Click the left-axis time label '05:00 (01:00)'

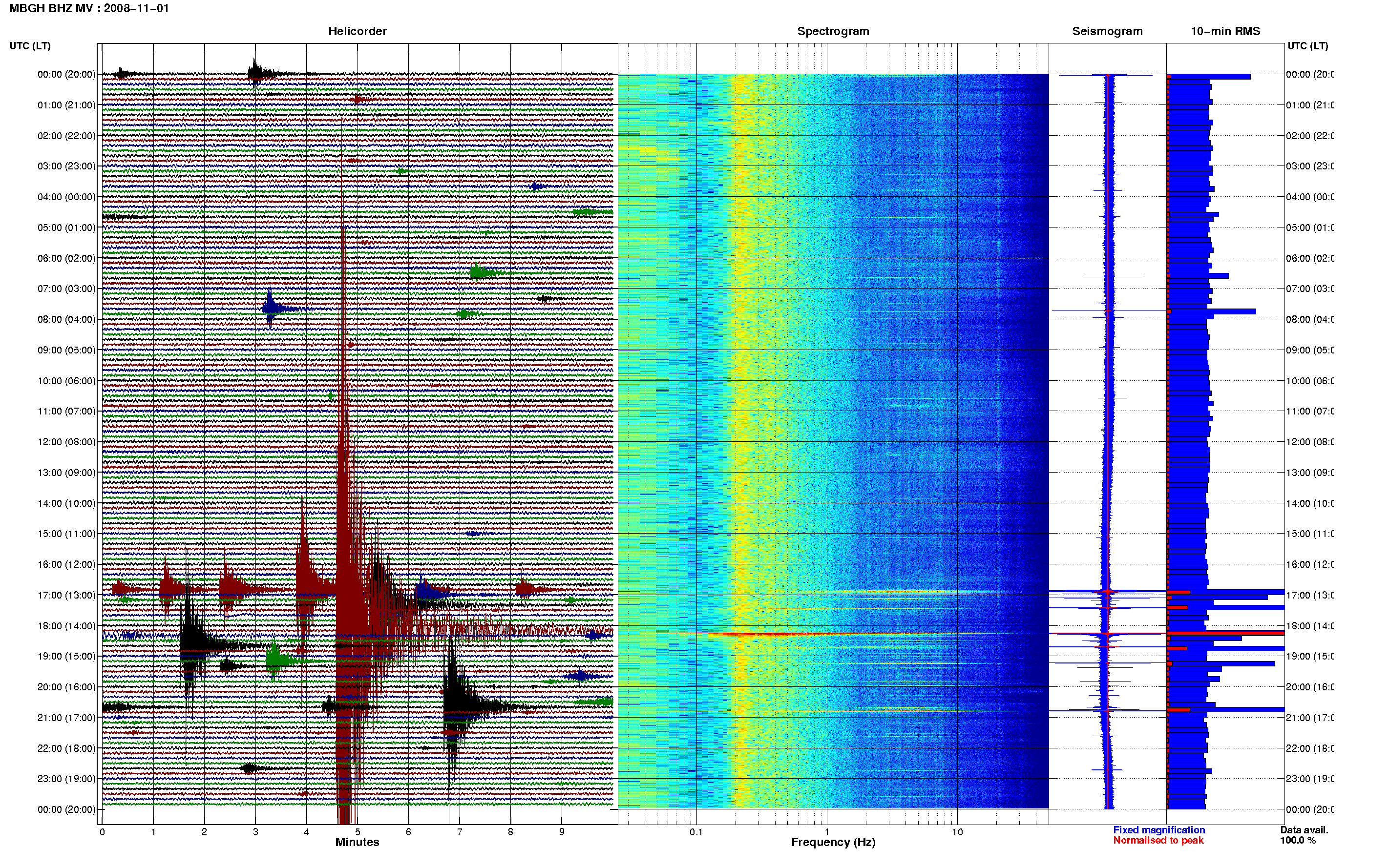(66, 227)
